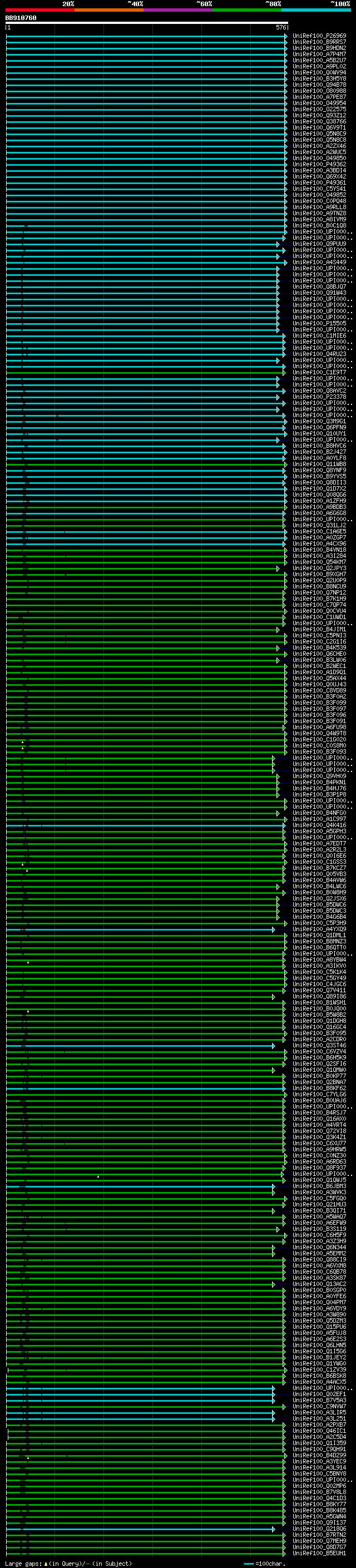
Task: Select subject label UniRef100_A1ZFH9
Action: point(319,501)
